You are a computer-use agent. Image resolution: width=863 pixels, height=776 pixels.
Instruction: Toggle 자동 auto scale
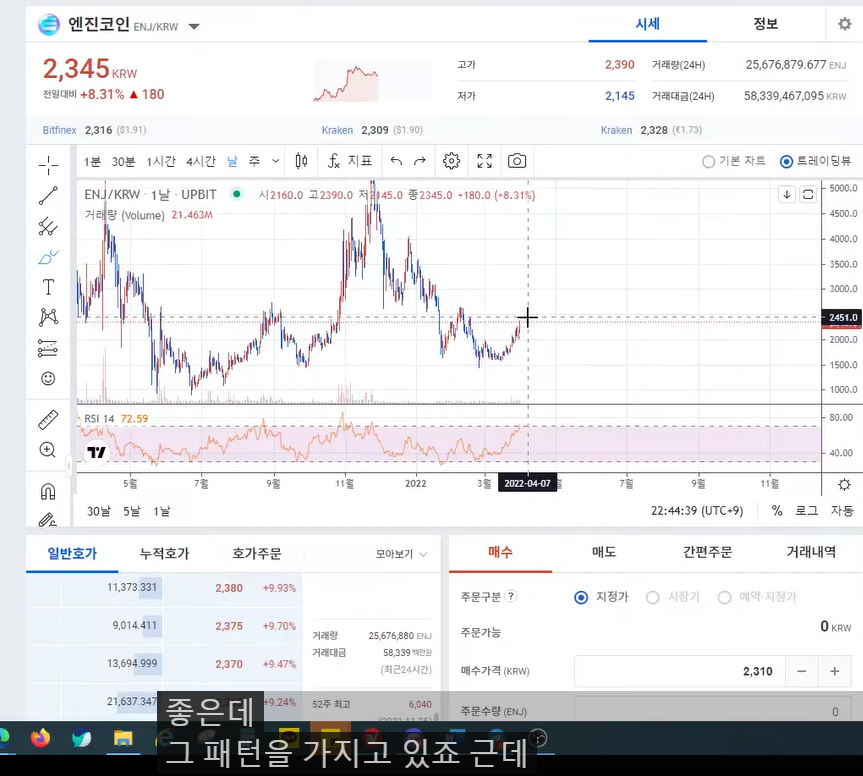click(x=842, y=511)
